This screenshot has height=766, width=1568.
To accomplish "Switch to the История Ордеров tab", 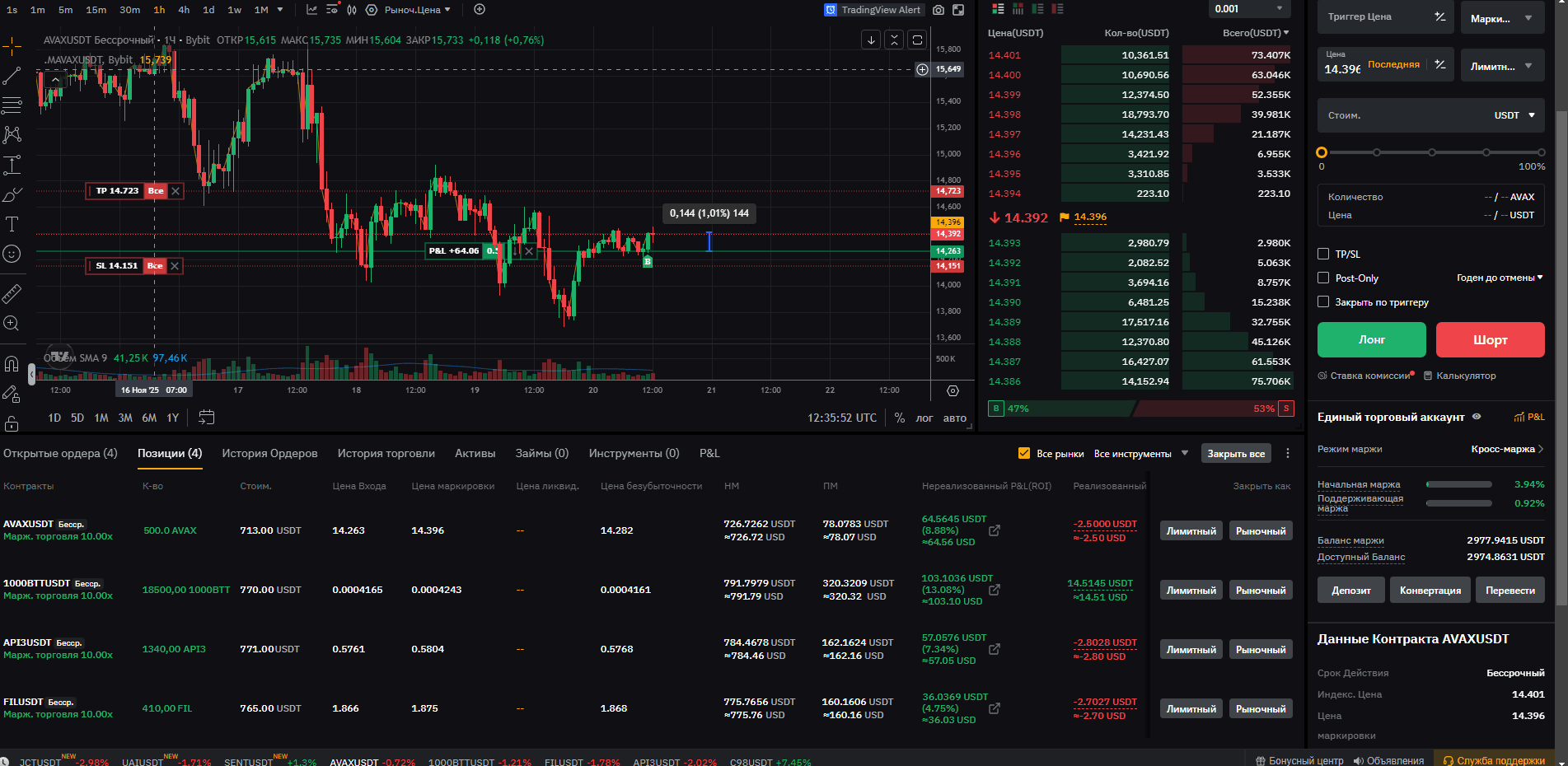I will (269, 453).
